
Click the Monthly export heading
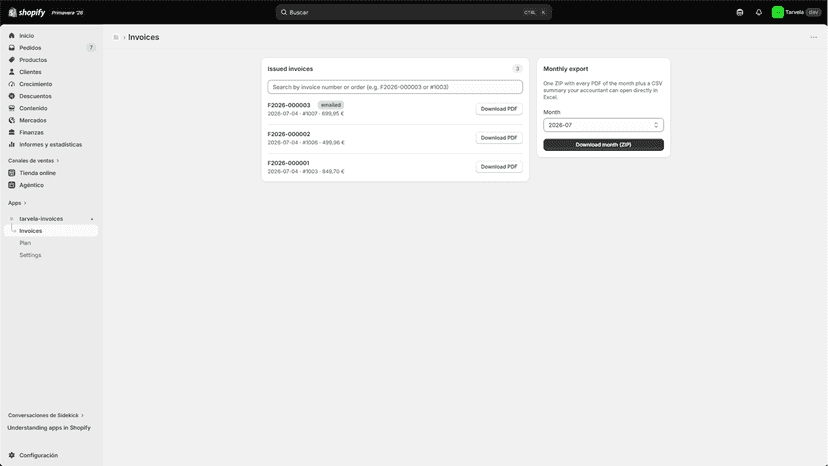tap(566, 69)
